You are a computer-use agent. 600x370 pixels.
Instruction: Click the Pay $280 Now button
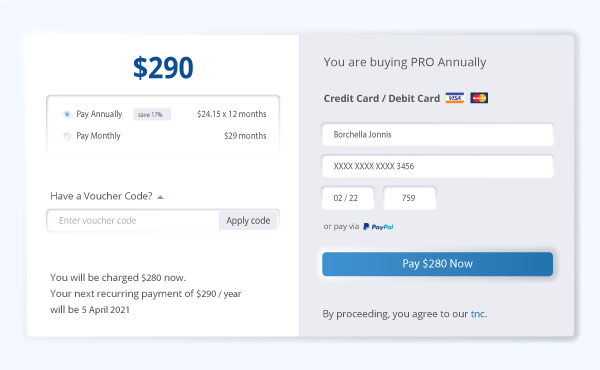coord(437,264)
